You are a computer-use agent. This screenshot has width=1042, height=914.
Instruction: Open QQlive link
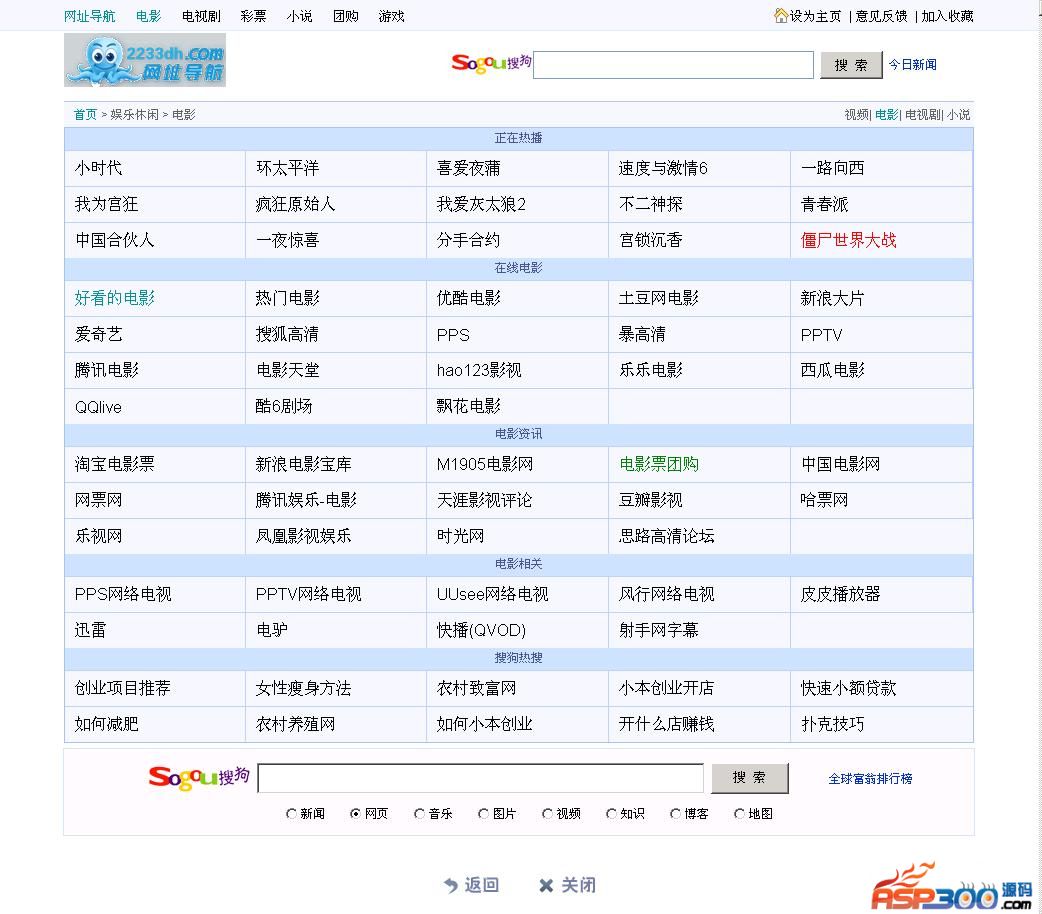click(x=98, y=407)
